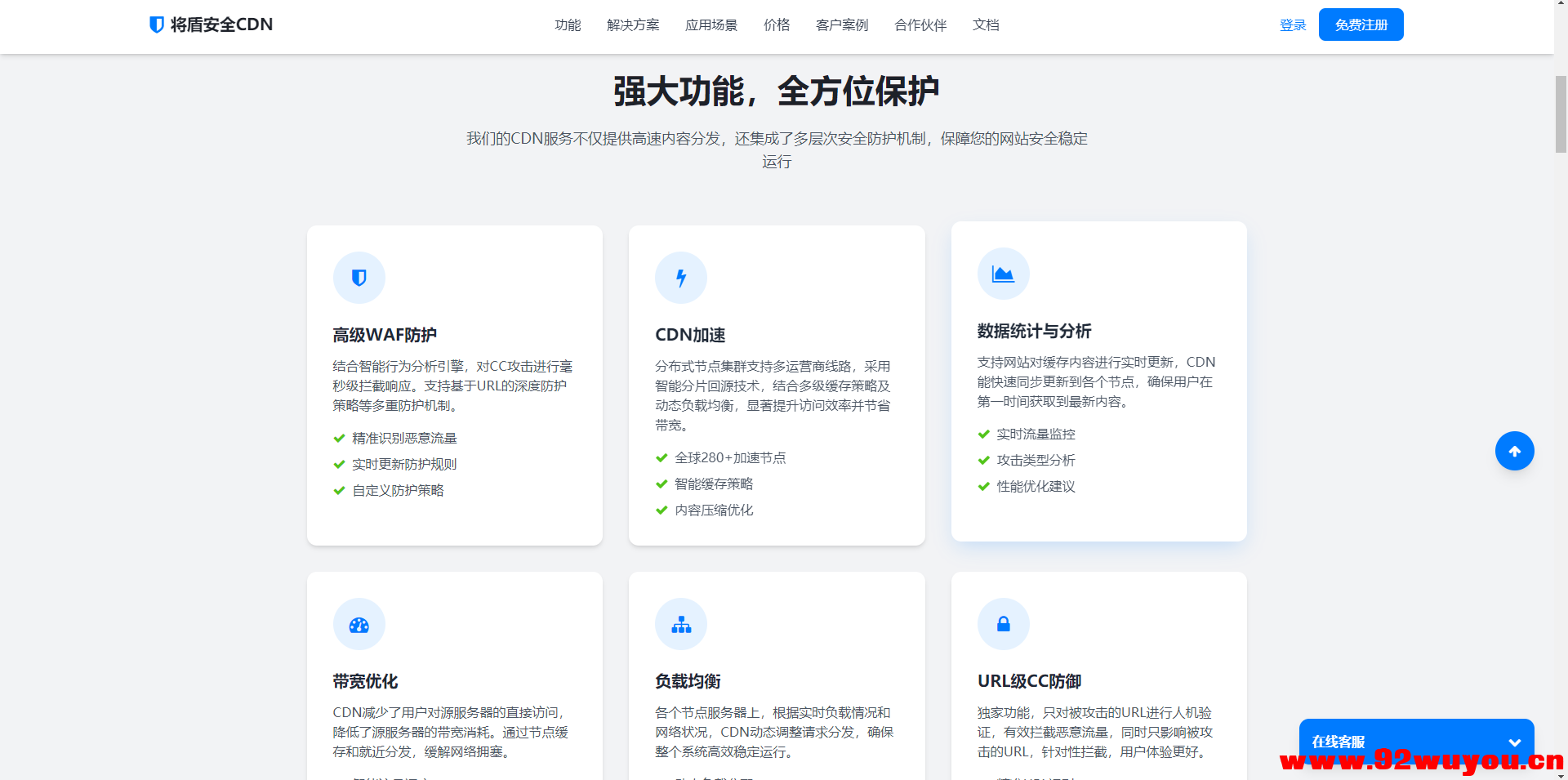
Task: Click the shield logo icon beside 将盾安全CDN
Action: (x=156, y=25)
